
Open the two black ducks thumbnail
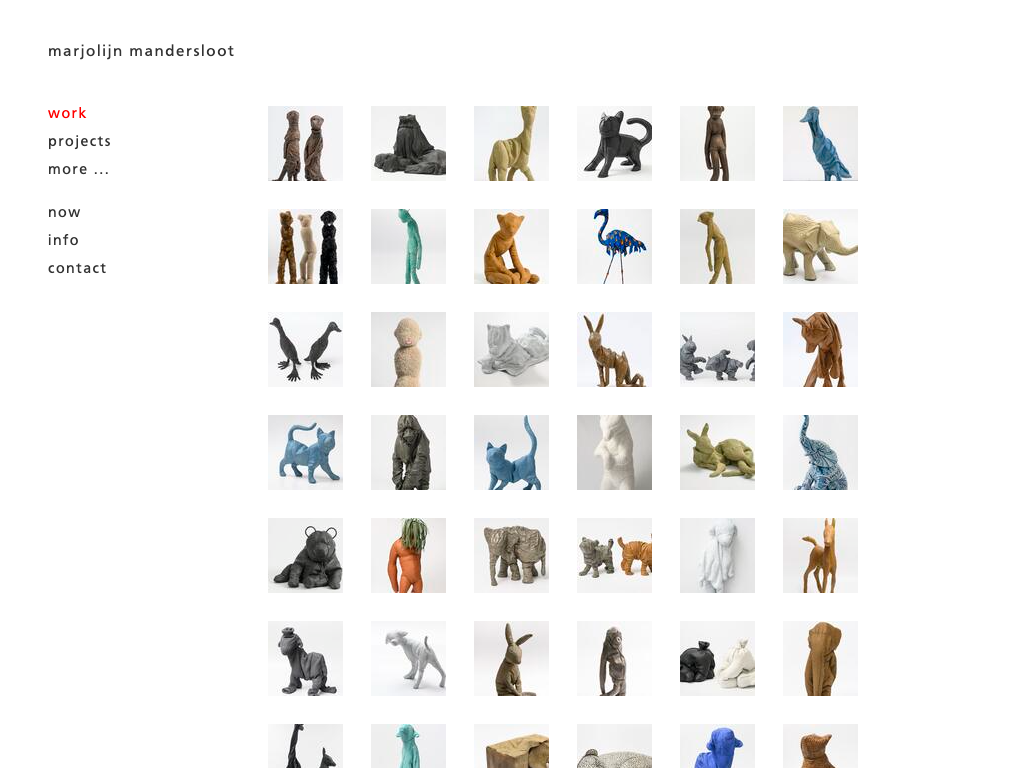(305, 349)
